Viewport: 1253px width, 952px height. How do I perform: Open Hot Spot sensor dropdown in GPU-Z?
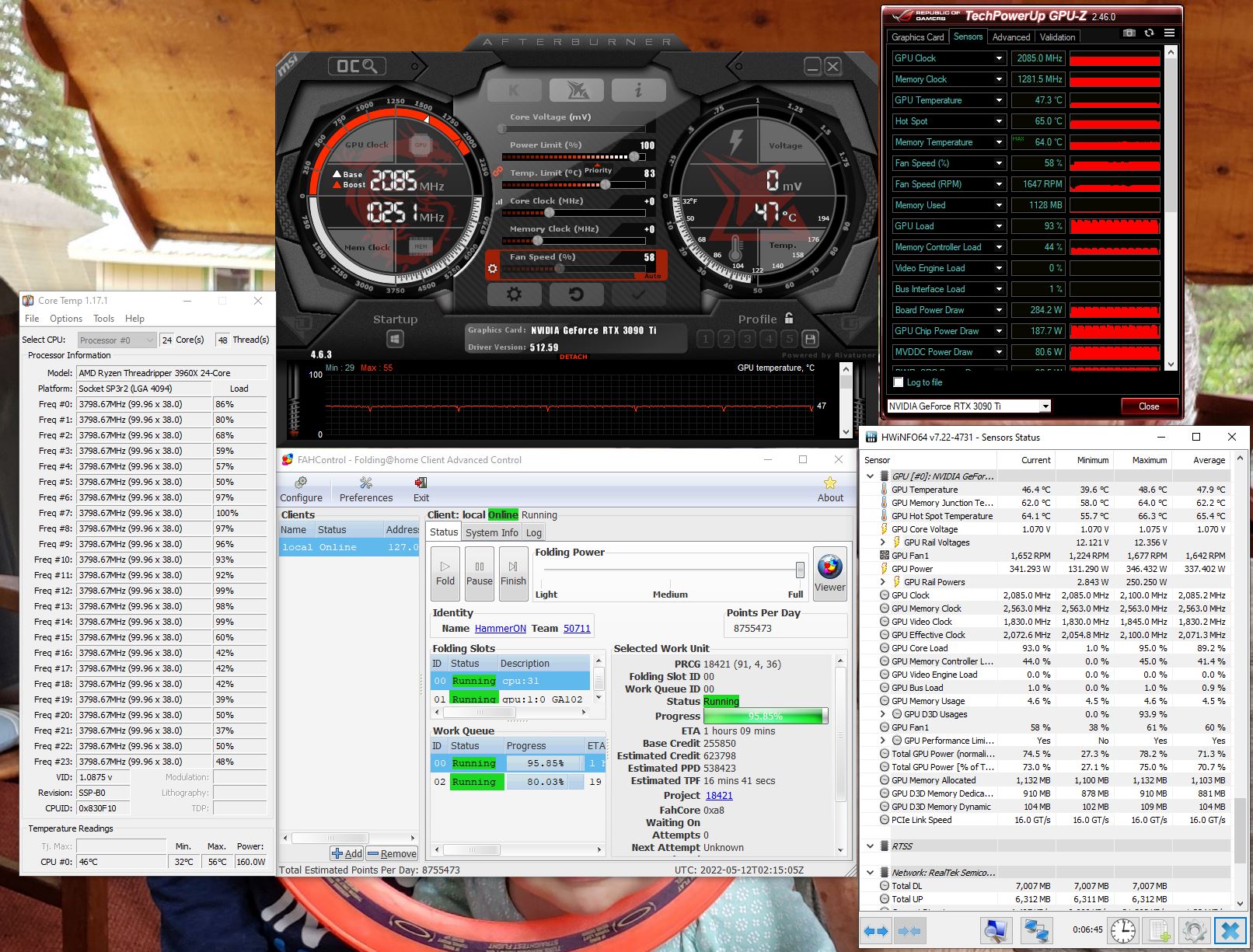coord(1000,121)
